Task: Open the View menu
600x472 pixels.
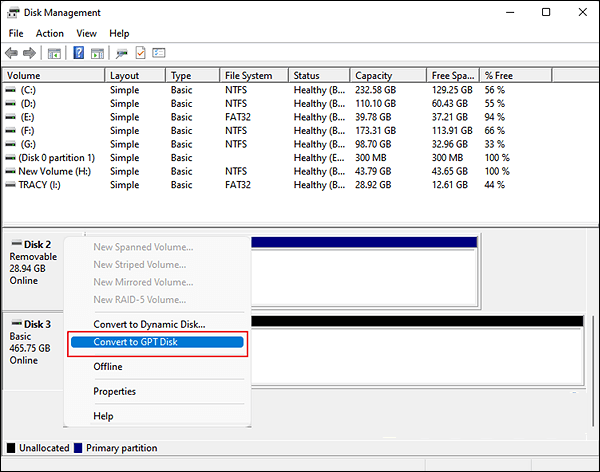Action: point(86,33)
